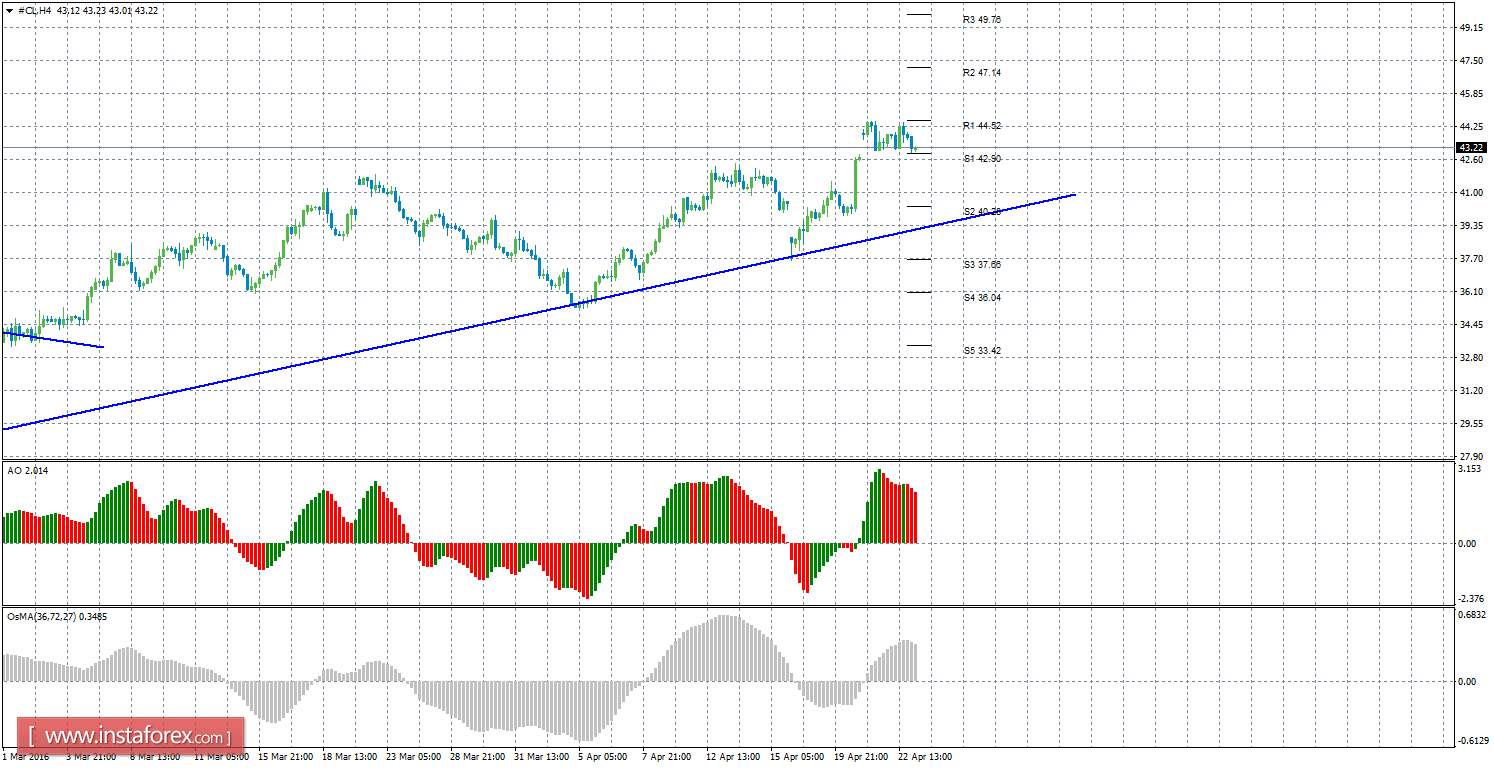Click the 22 Apr 13:00 time axis label

[x=925, y=757]
